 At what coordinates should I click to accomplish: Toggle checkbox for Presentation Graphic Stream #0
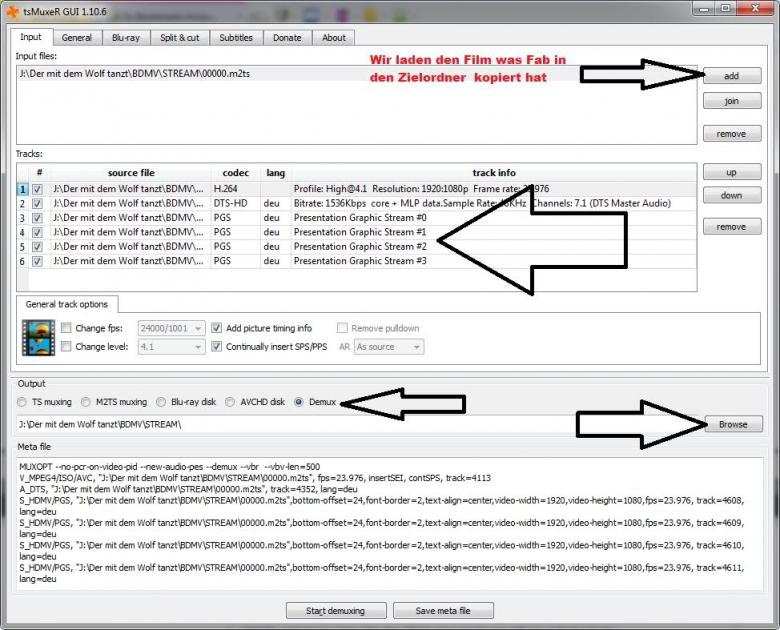(37, 218)
